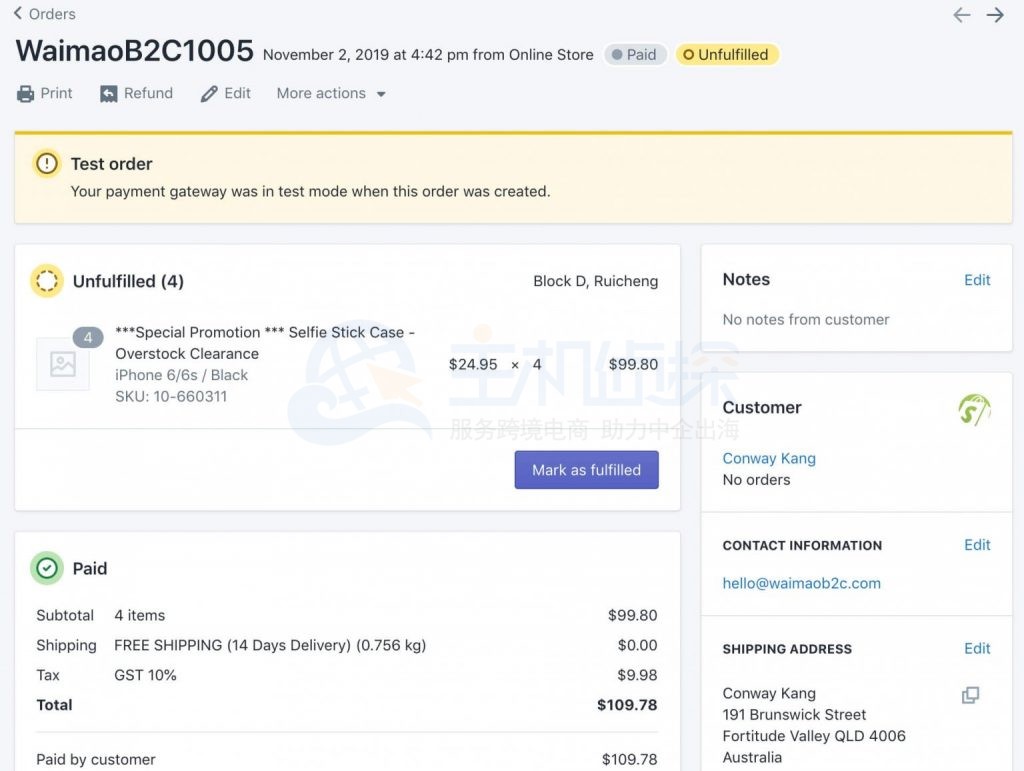Click the customer avatar icon
The image size is (1024, 771).
click(x=974, y=409)
